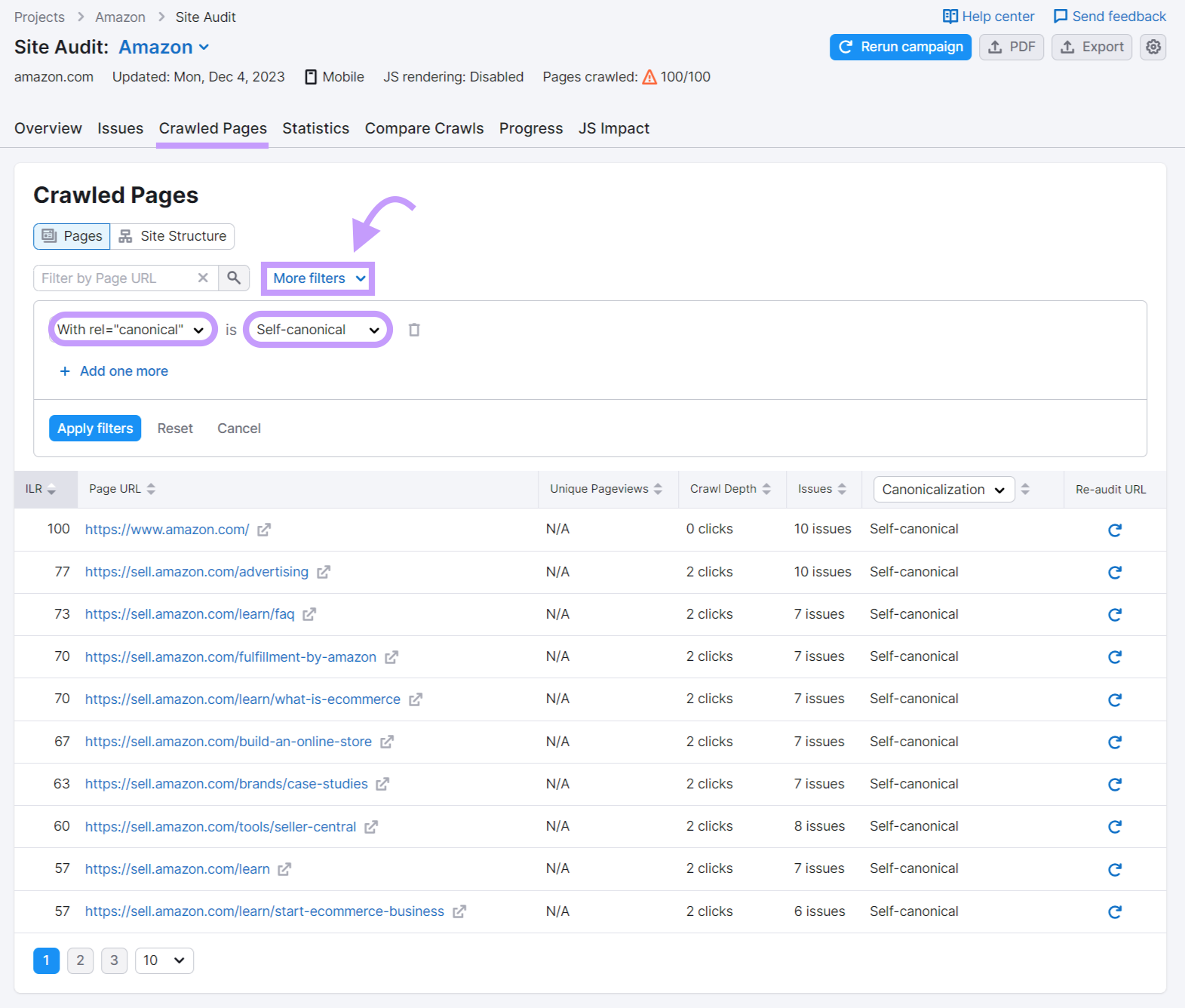
Task: Open the Amazon project dropdown
Action: [x=164, y=47]
